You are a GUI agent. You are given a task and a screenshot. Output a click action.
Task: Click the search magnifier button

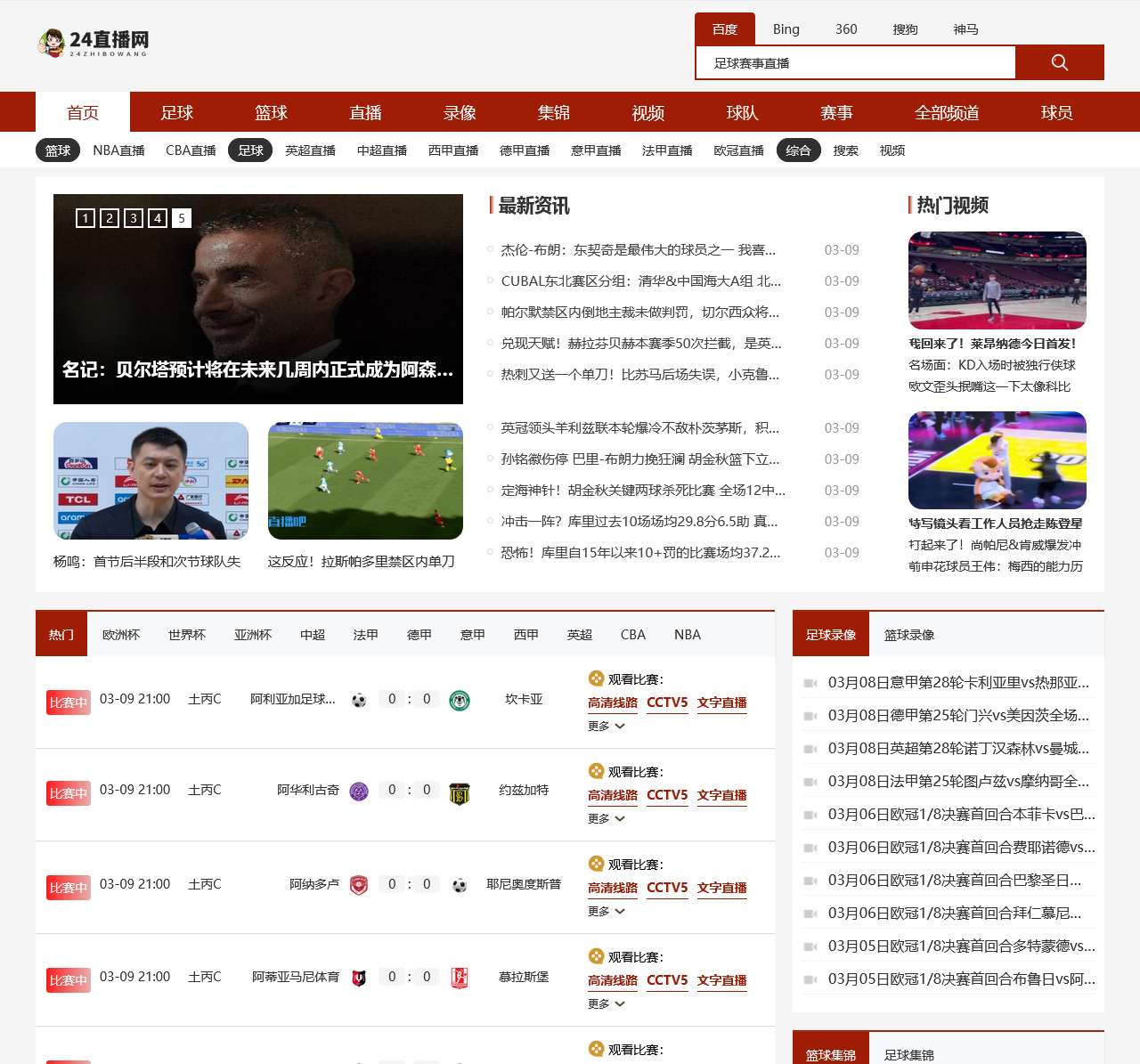[1059, 62]
